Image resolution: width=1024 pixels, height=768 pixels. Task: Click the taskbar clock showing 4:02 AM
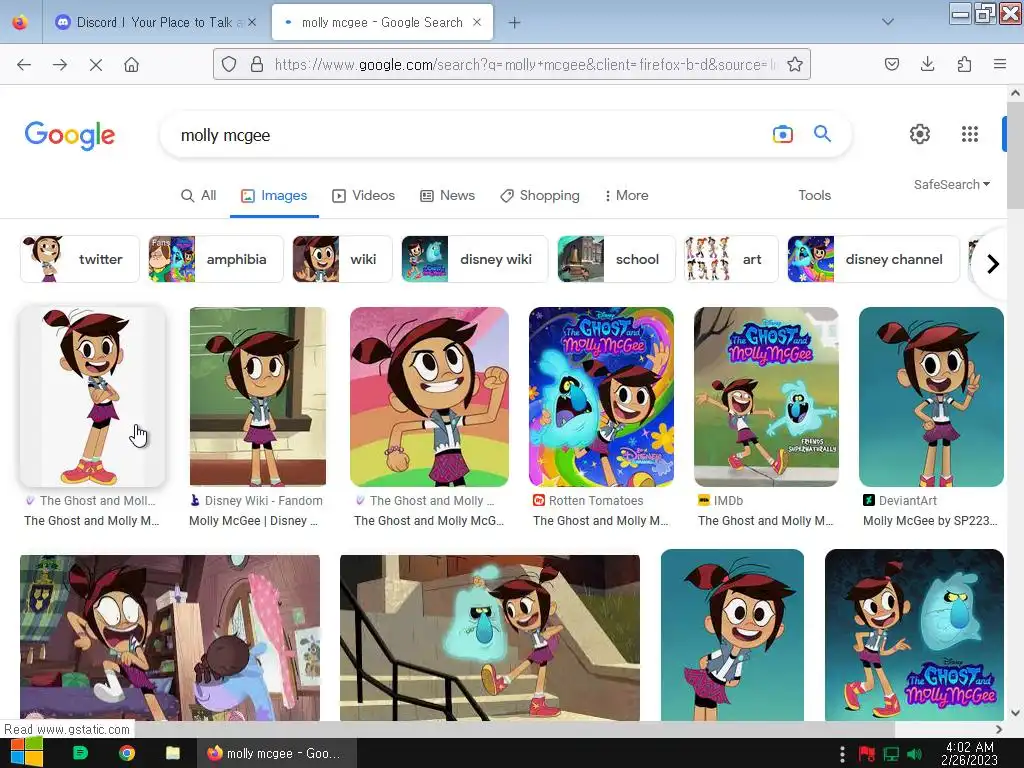point(969,753)
